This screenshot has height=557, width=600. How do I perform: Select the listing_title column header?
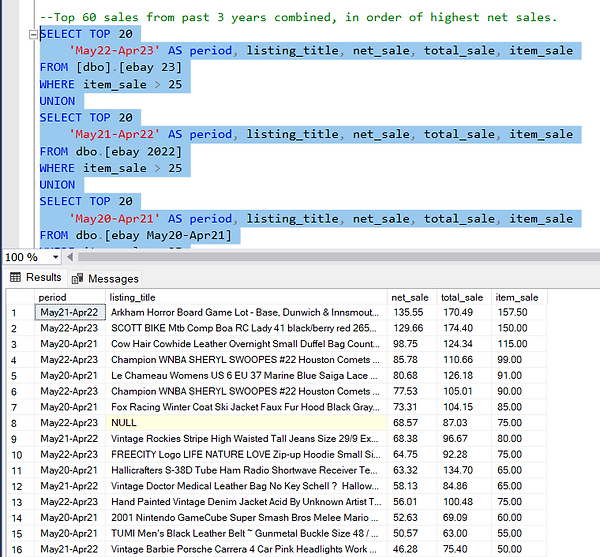[x=246, y=297]
